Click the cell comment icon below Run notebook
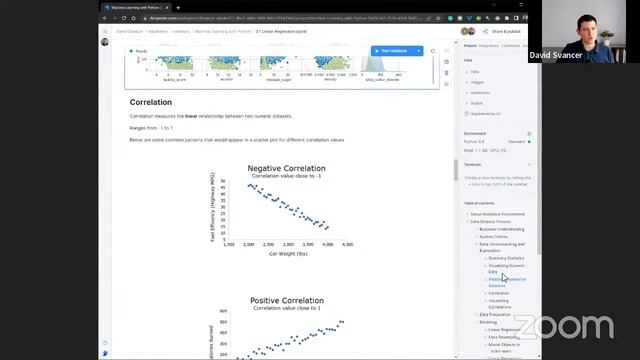The height and width of the screenshot is (360, 640). [x=447, y=62]
